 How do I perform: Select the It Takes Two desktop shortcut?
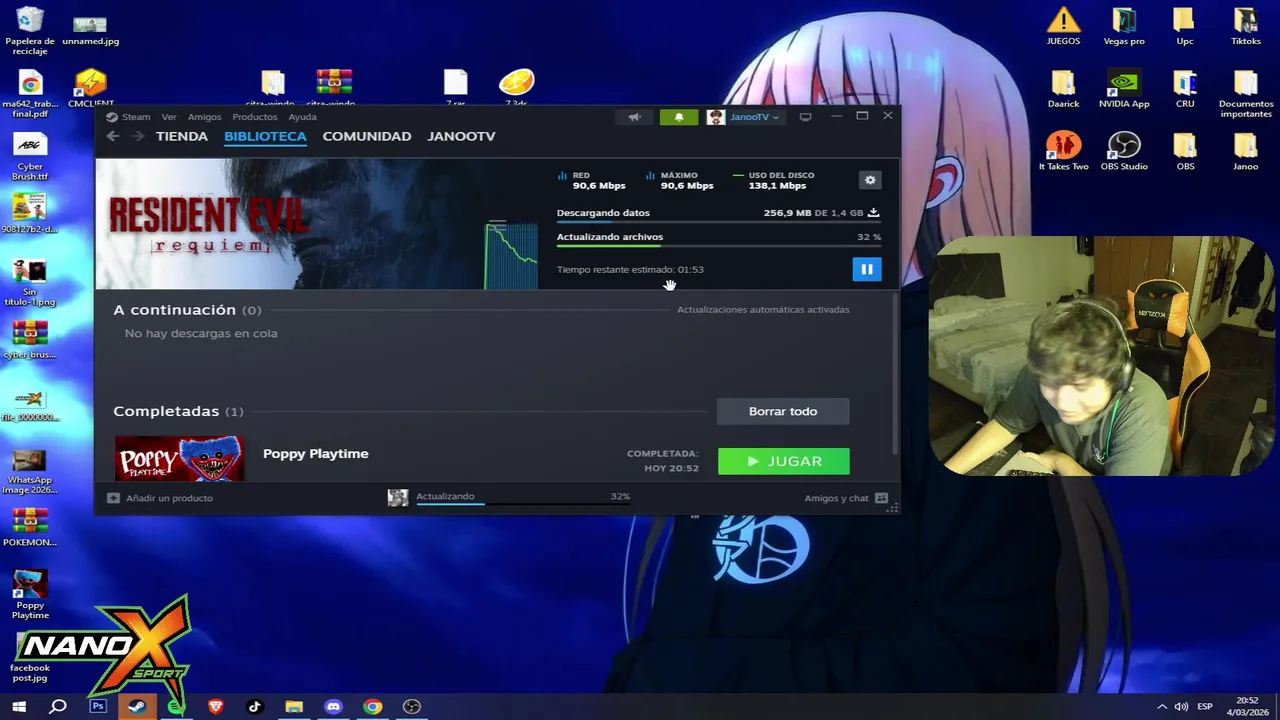click(1063, 151)
